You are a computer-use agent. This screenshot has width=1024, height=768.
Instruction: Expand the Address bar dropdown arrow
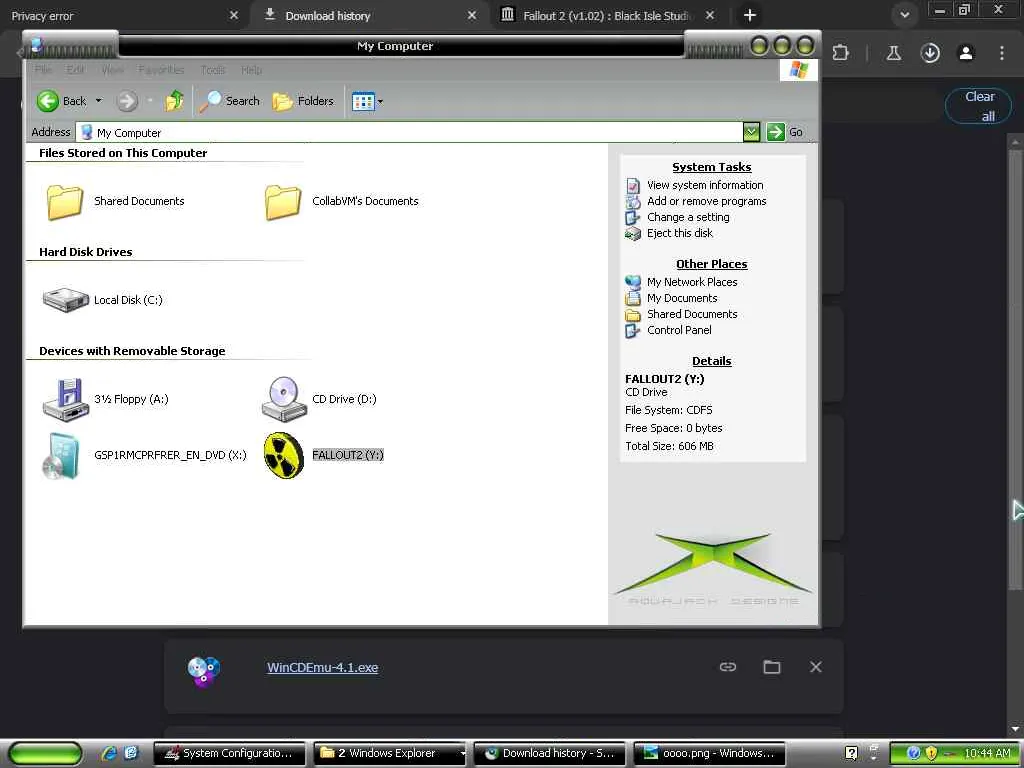pyautogui.click(x=751, y=132)
